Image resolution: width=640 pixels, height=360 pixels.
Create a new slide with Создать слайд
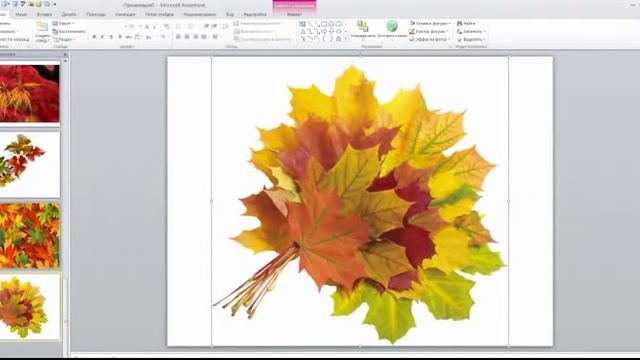point(42,31)
